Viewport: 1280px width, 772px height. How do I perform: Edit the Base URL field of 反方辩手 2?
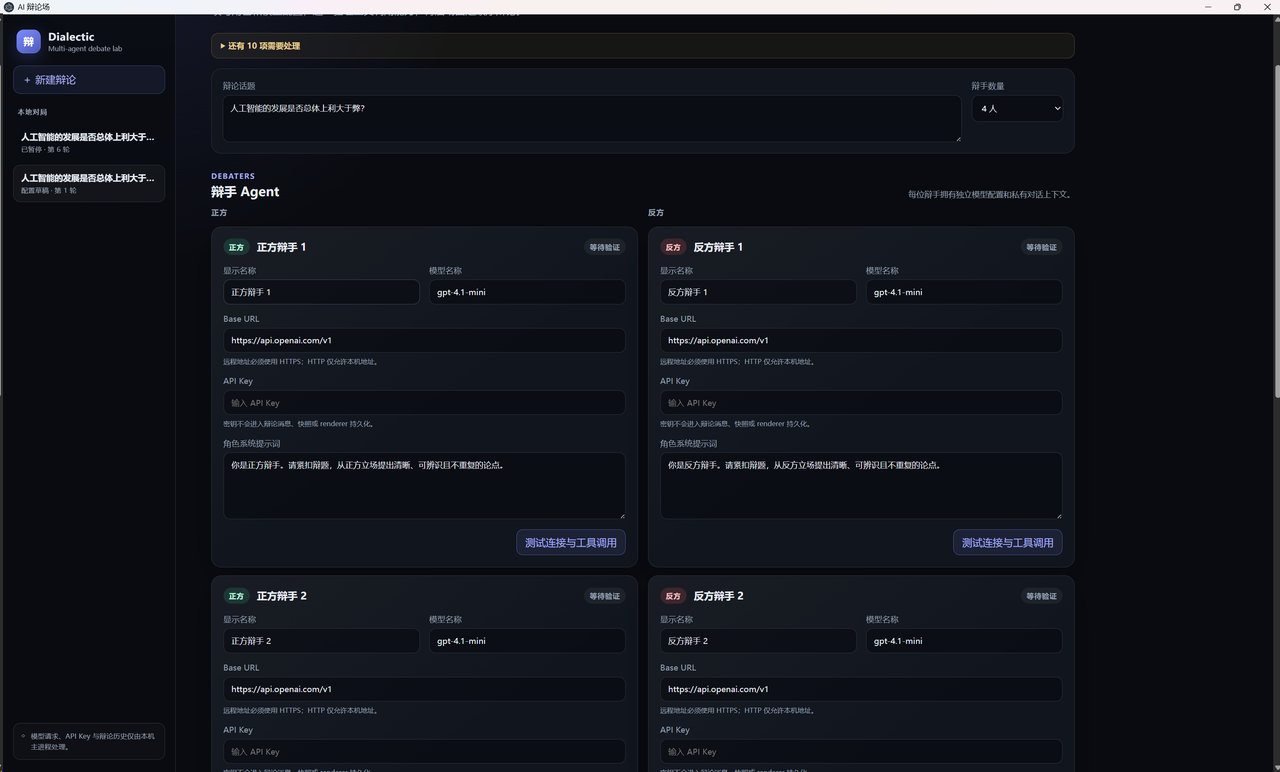[x=861, y=689]
